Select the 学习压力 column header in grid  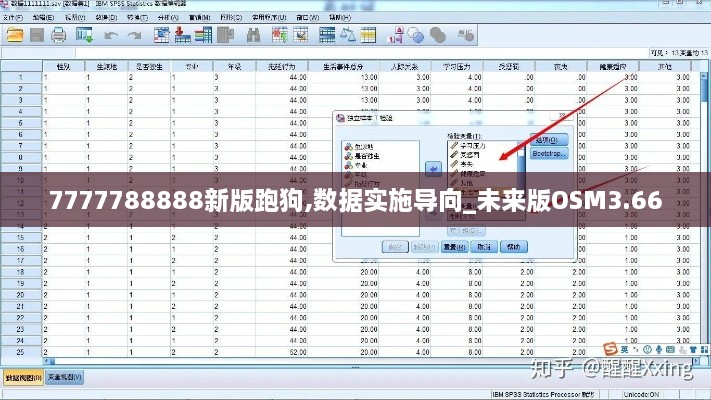(x=457, y=67)
